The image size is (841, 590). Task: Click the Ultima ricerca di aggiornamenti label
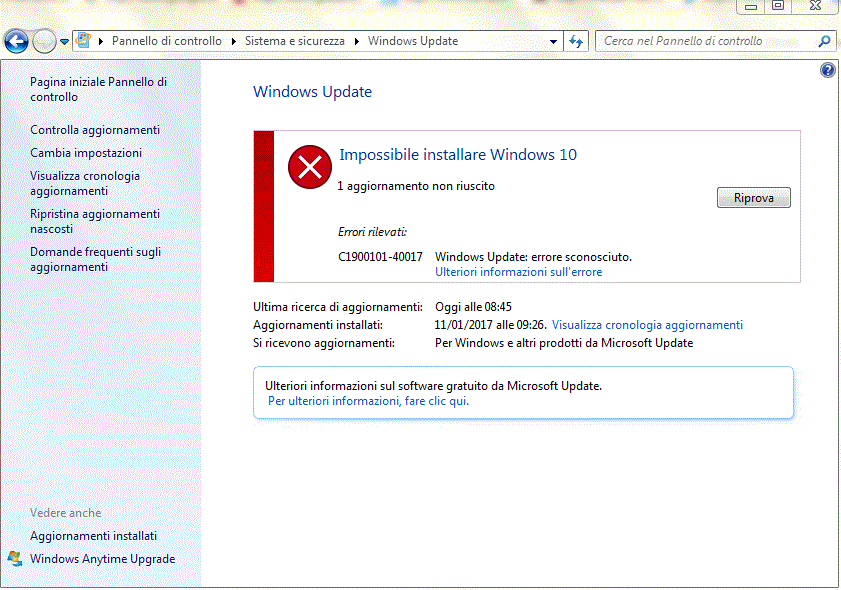[x=338, y=307]
